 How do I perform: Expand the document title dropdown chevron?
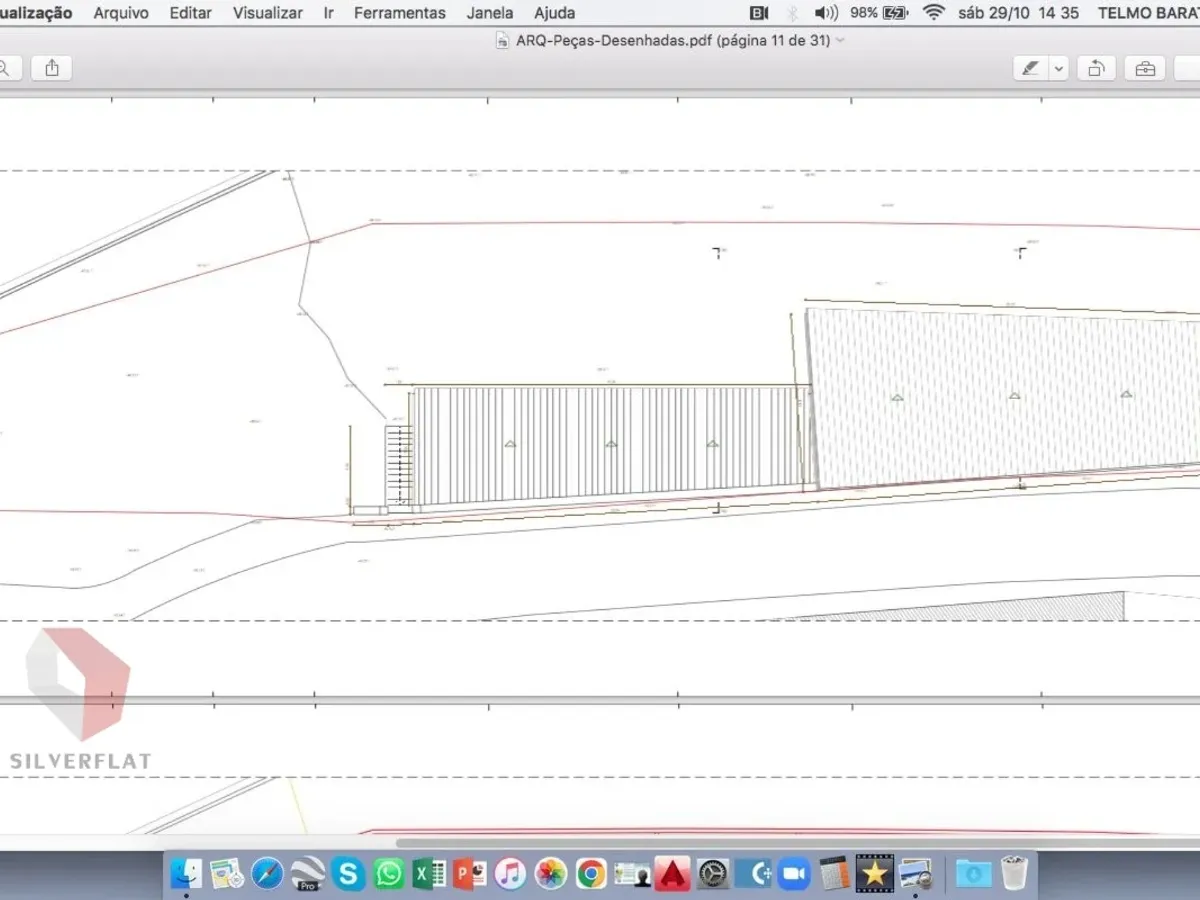(840, 41)
